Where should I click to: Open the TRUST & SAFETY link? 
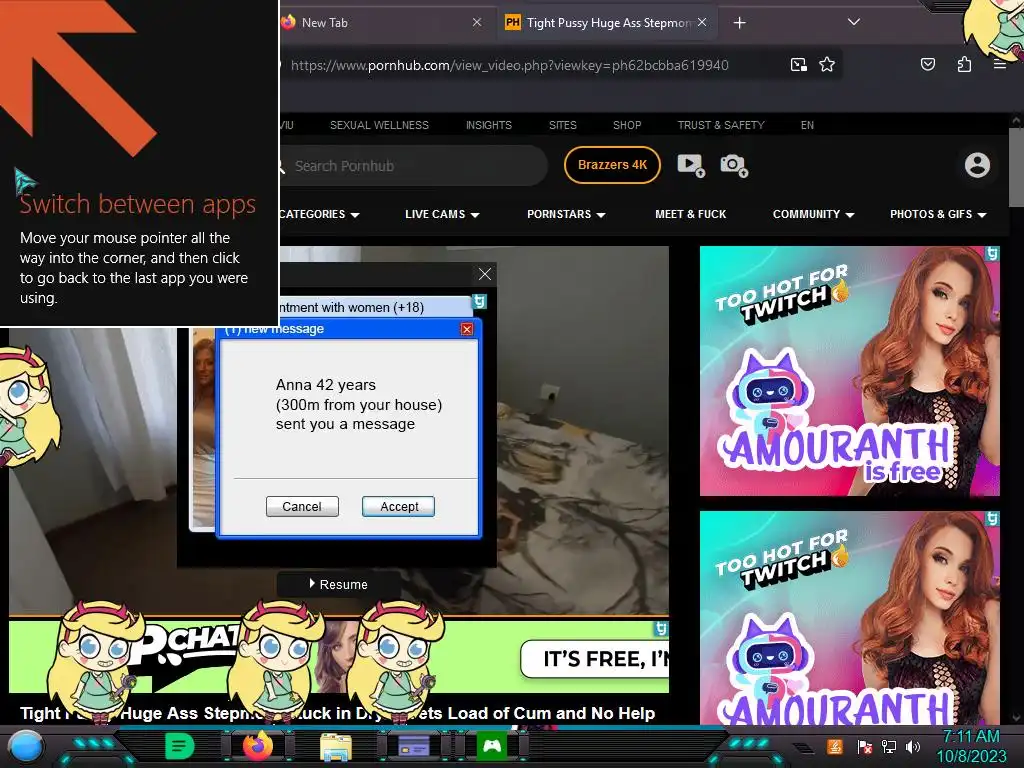(721, 125)
